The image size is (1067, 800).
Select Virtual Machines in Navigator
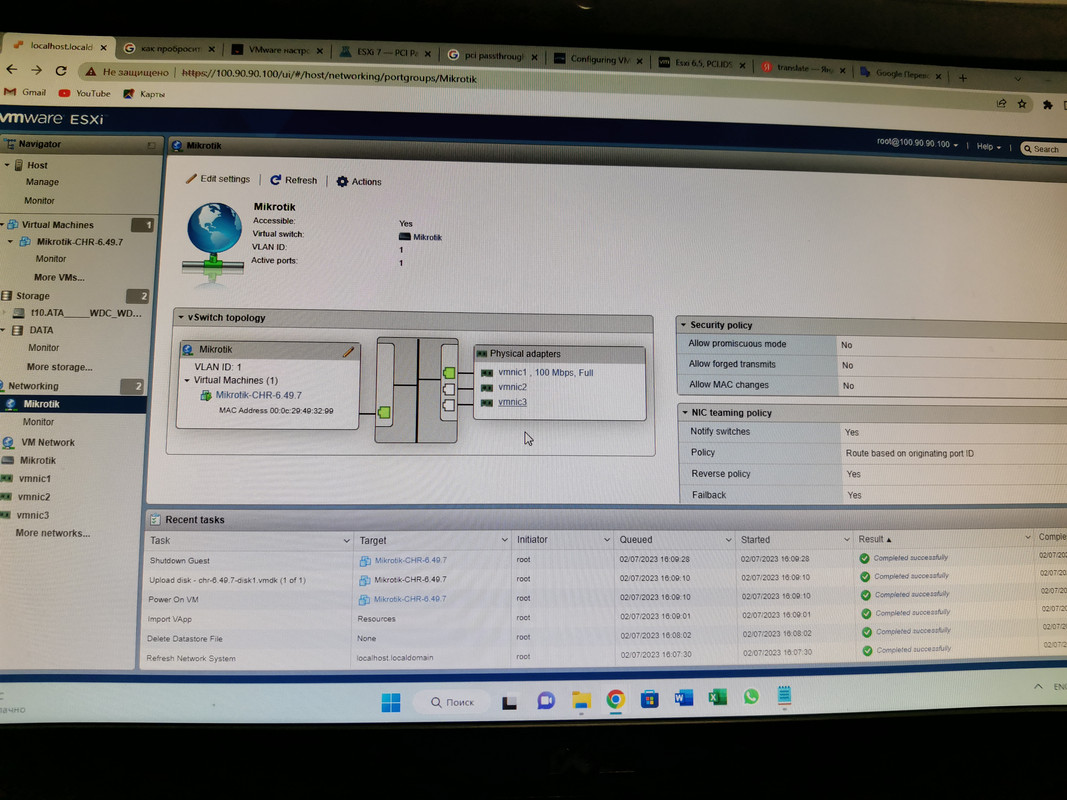pos(58,224)
